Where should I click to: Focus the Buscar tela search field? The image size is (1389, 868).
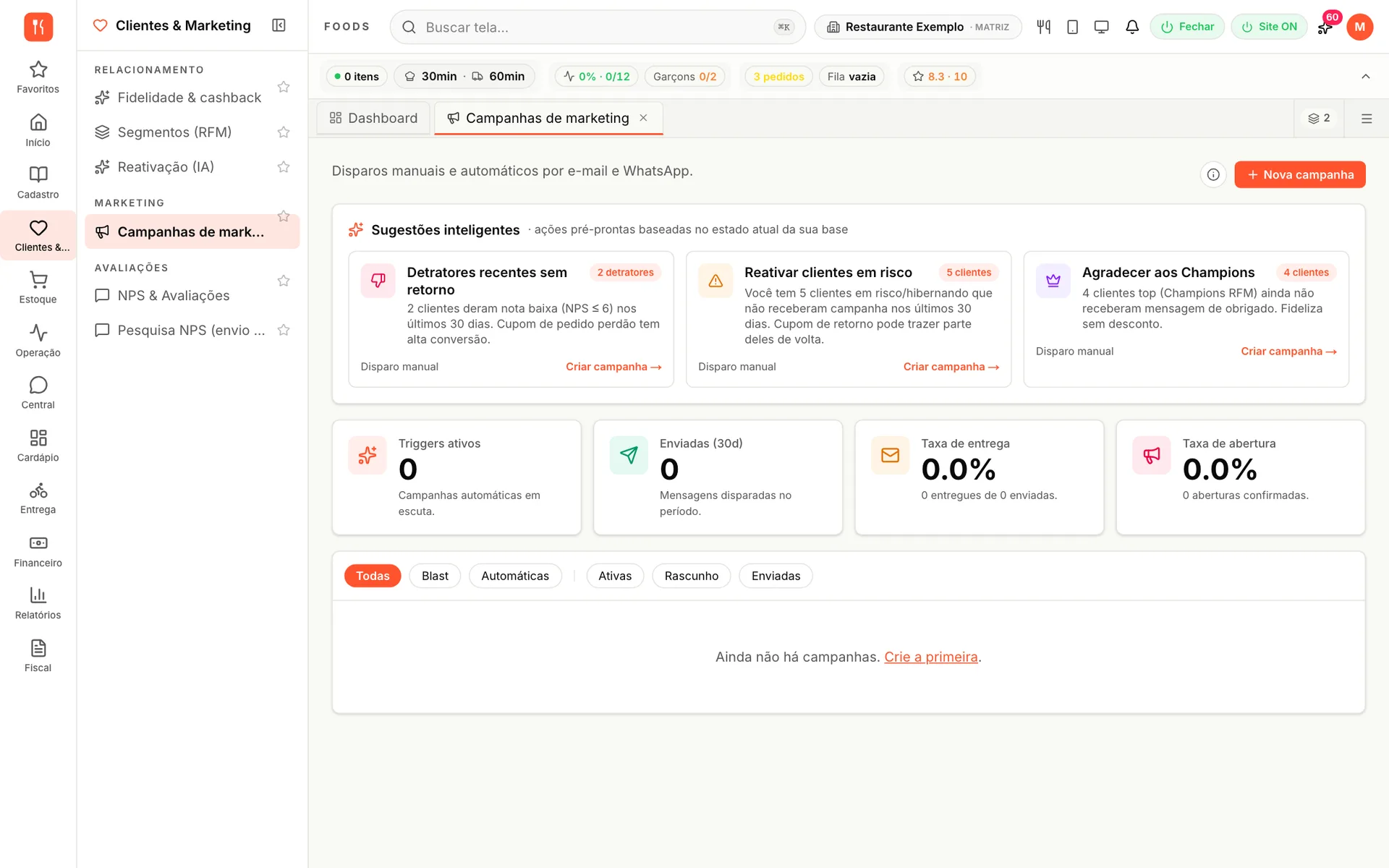point(598,27)
